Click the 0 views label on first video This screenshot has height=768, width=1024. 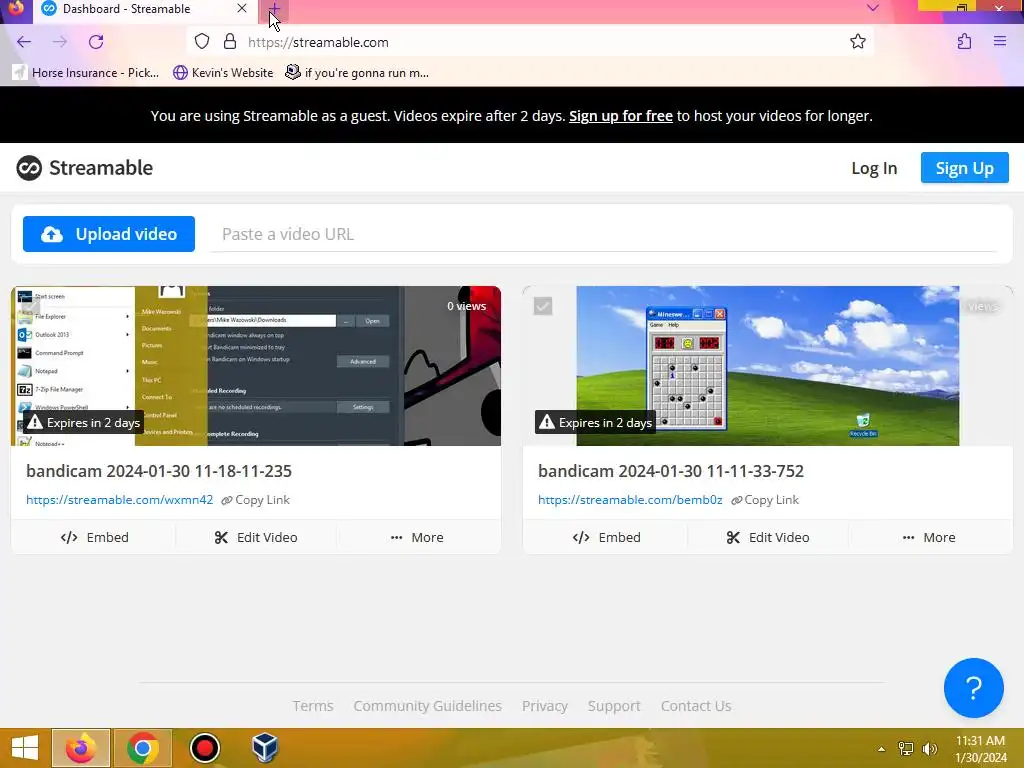[x=466, y=306]
